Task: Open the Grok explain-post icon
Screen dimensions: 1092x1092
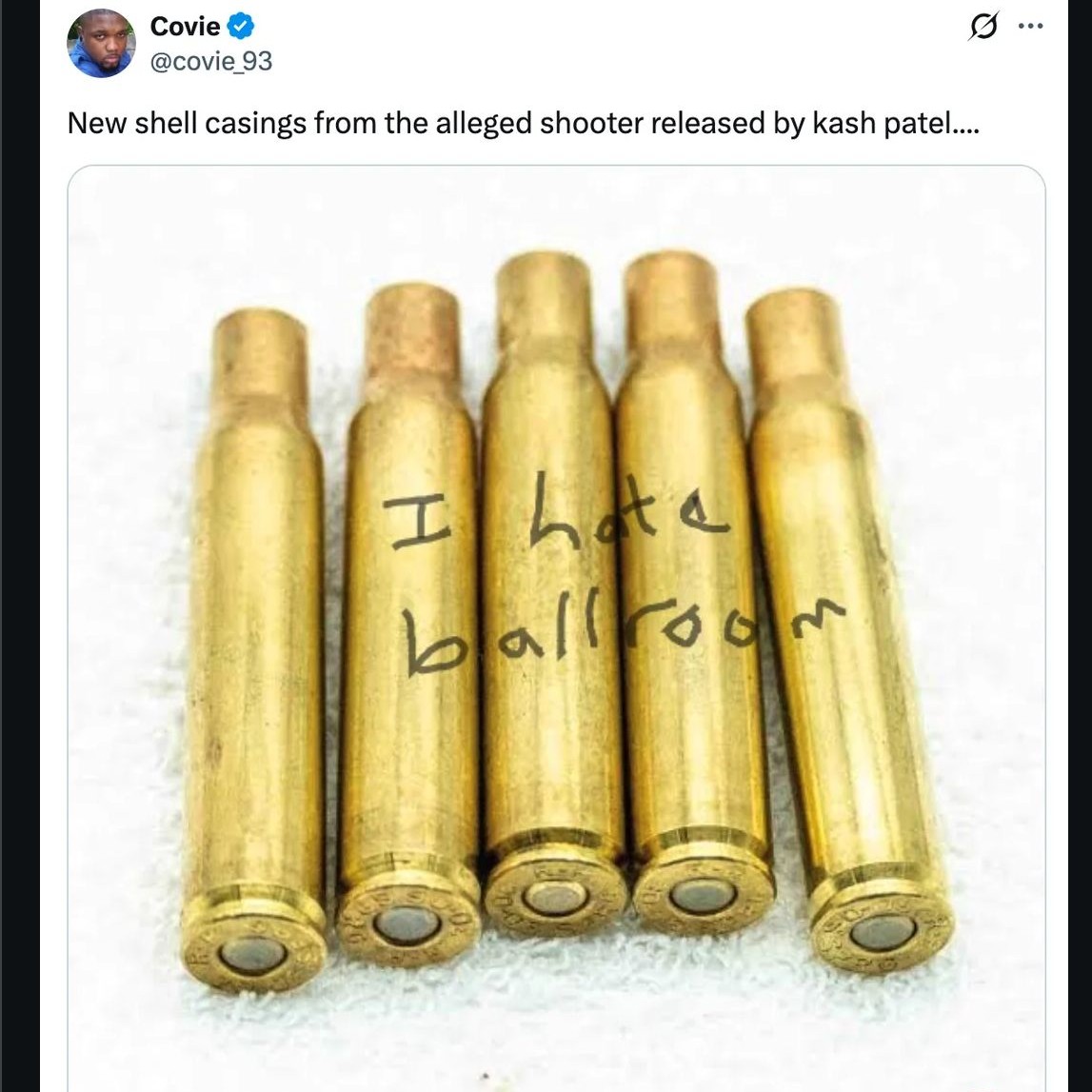Action: tap(983, 27)
